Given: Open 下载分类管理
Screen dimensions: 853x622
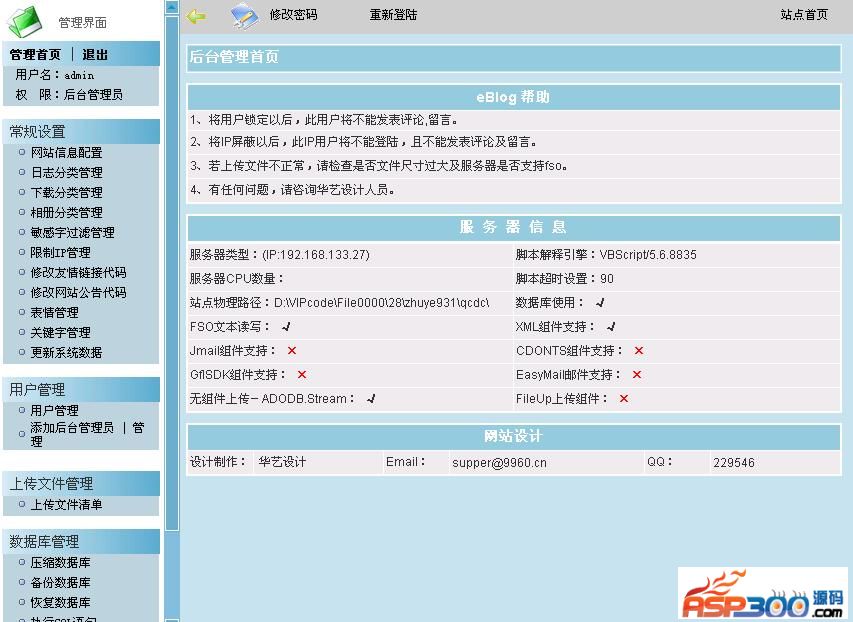Looking at the screenshot, I should click(x=66, y=192).
